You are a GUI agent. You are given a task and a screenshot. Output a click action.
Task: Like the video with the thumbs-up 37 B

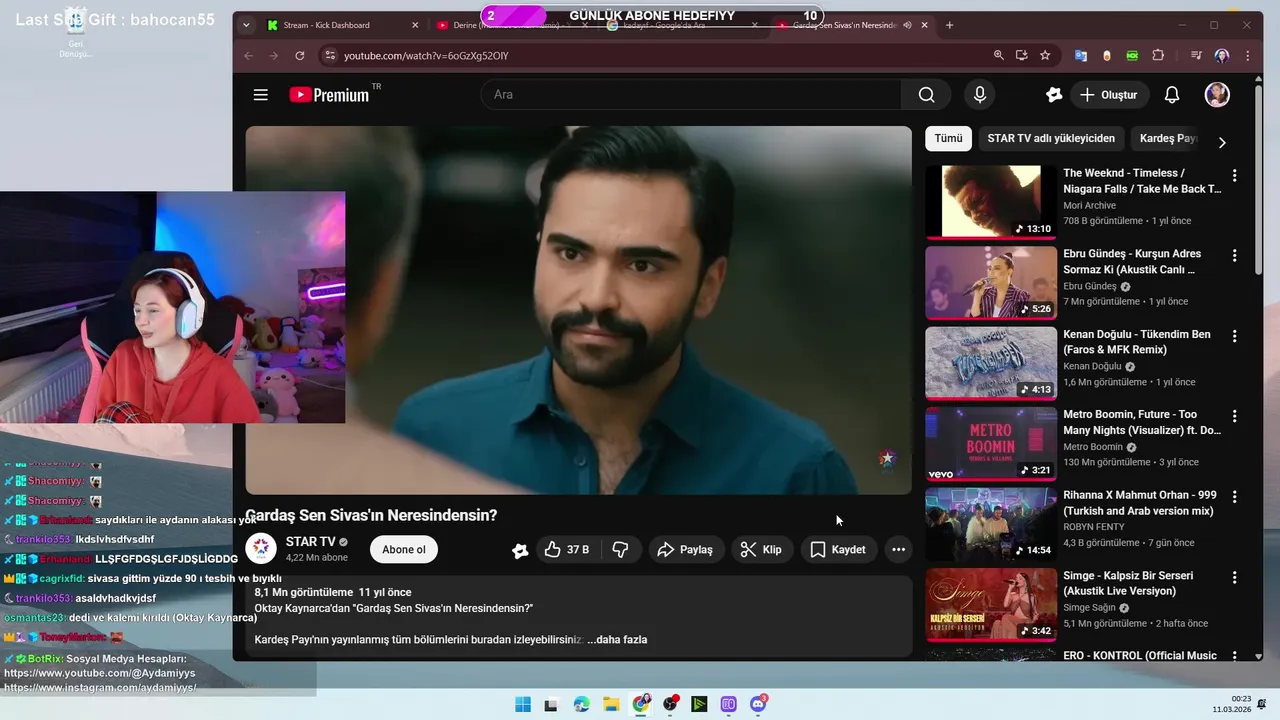[x=566, y=549]
